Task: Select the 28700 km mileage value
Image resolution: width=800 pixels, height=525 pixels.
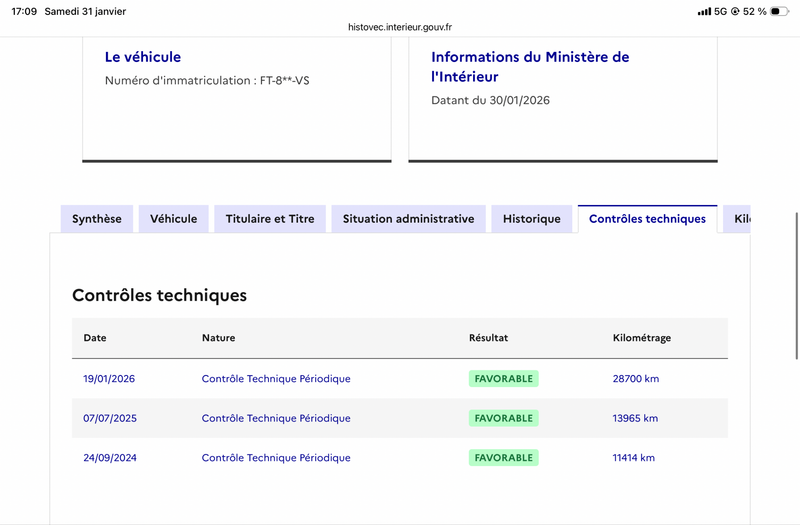Action: click(x=636, y=379)
